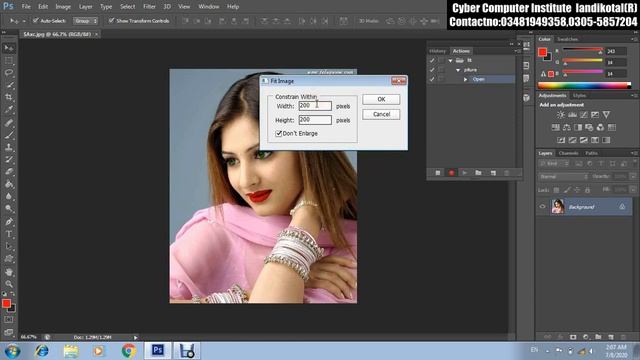Select the Brush tool
Screen dimensions: 640x360
(x=9, y=134)
